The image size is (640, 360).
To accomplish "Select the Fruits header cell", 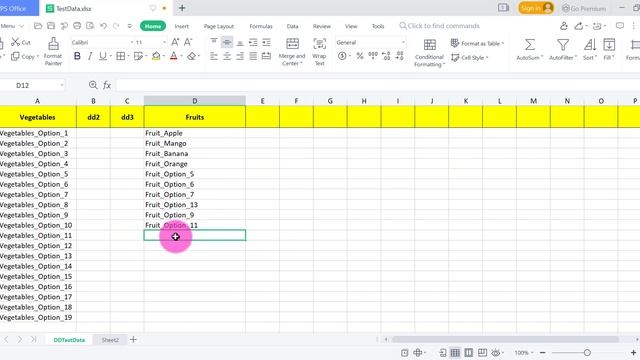I will (195, 117).
